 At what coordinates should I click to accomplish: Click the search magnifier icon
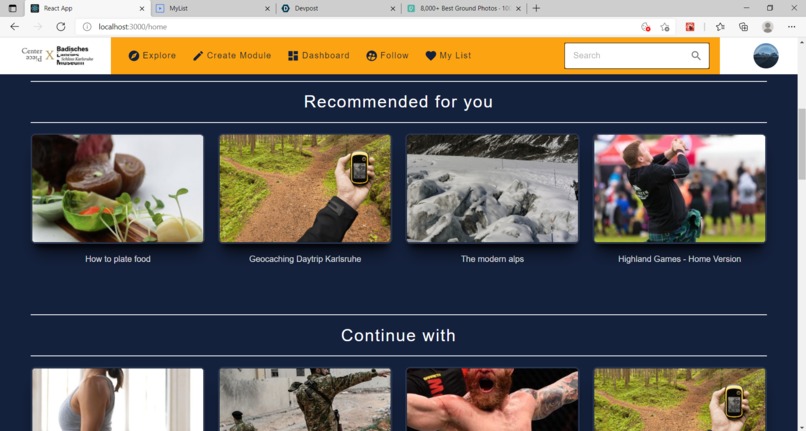pyautogui.click(x=695, y=56)
